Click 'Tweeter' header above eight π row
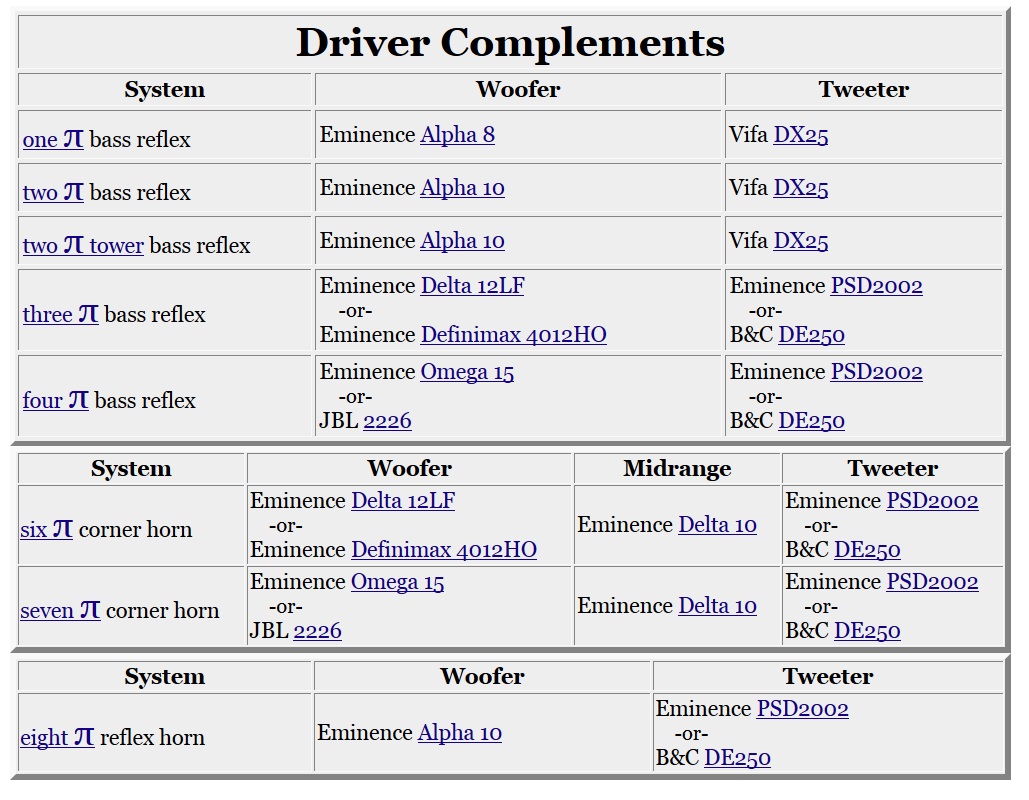The image size is (1029, 800). (x=828, y=677)
